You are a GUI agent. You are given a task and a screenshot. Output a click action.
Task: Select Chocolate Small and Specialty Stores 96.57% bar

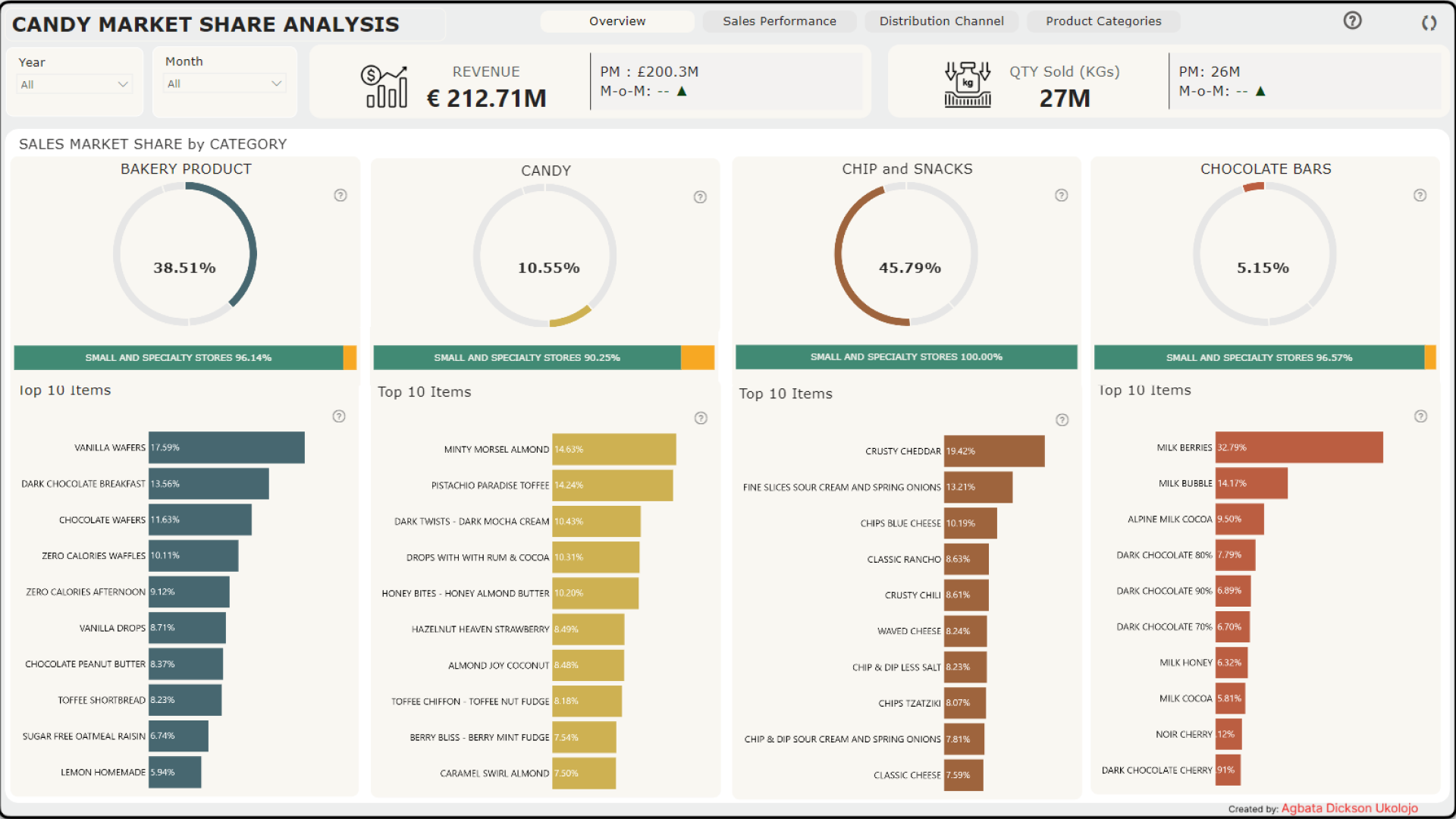point(1259,357)
